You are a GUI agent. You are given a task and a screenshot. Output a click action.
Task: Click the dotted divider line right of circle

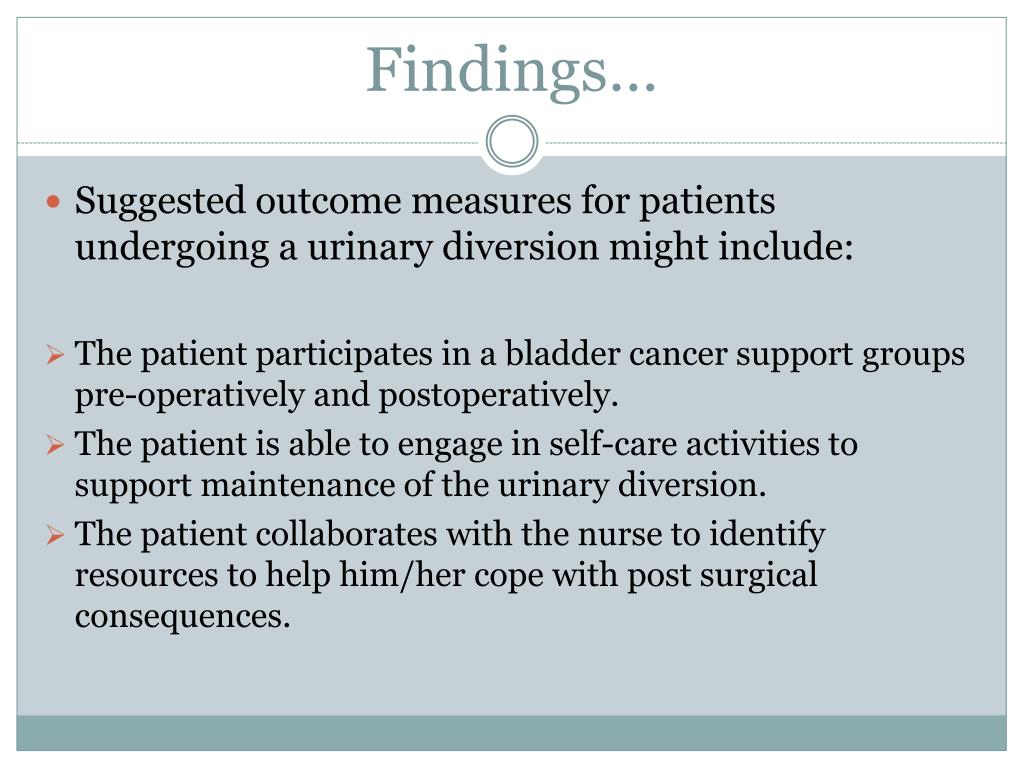773,142
